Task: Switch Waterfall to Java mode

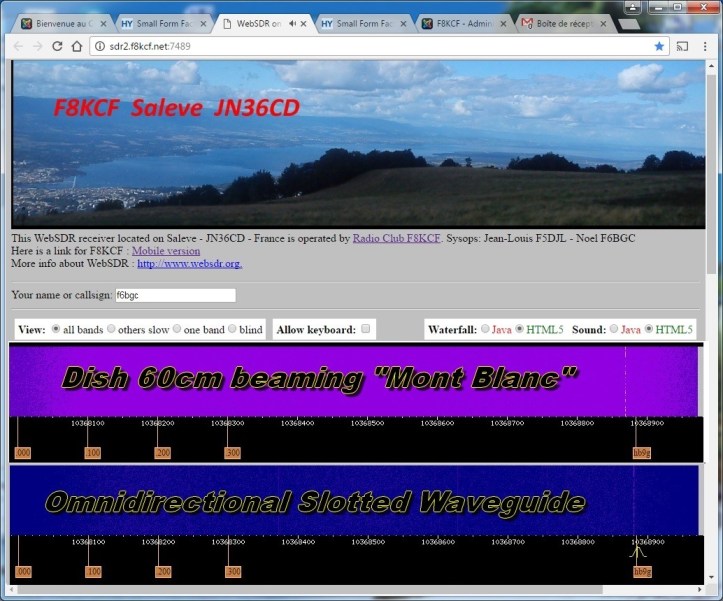Action: [x=486, y=329]
